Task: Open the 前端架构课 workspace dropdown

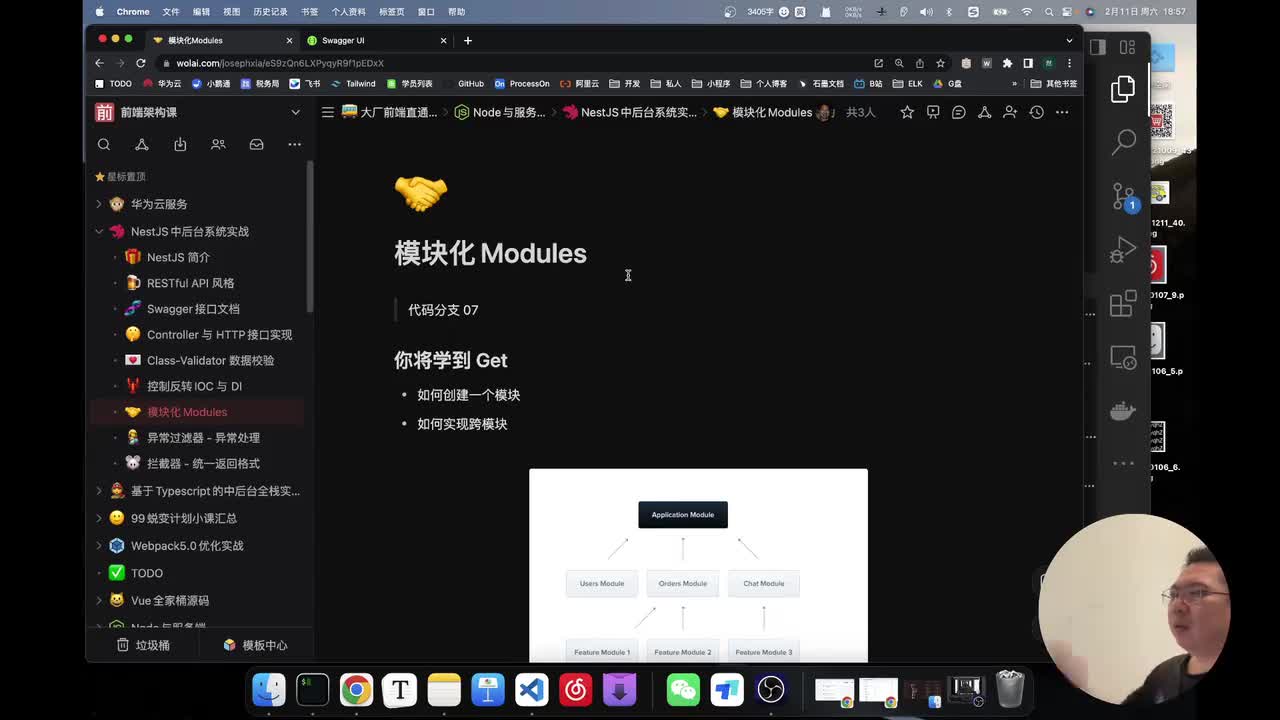Action: [x=295, y=112]
